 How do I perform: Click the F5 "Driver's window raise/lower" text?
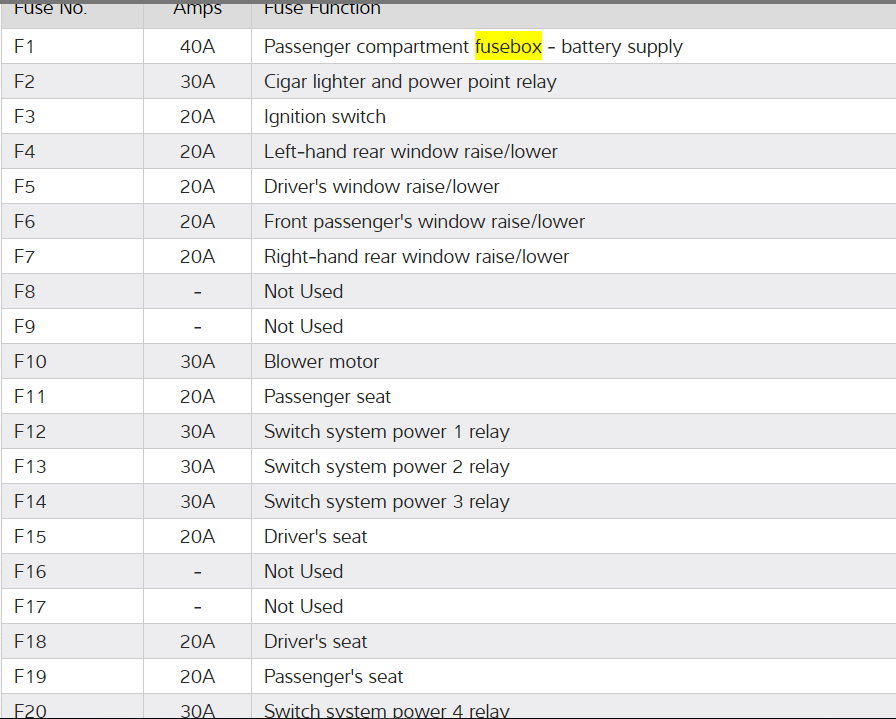pyautogui.click(x=381, y=187)
